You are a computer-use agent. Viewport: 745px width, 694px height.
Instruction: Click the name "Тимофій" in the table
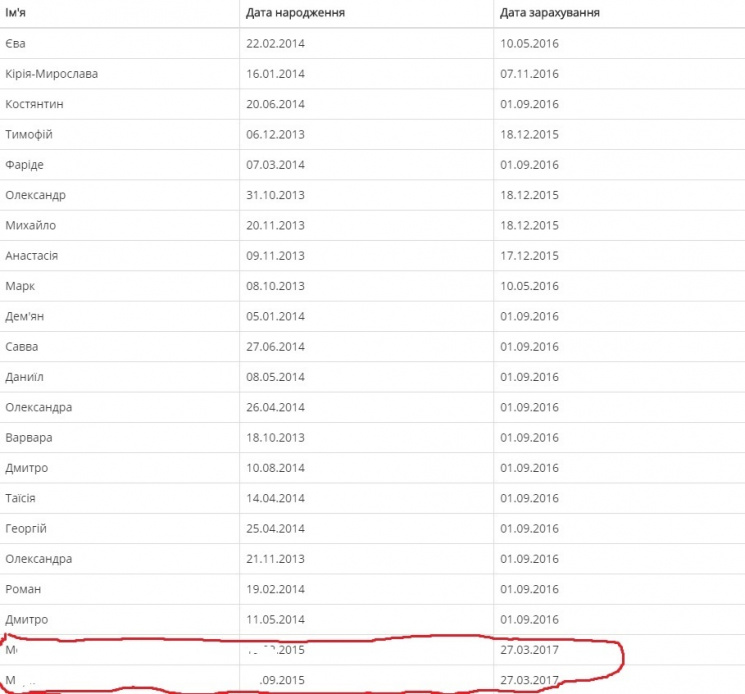click(x=29, y=135)
